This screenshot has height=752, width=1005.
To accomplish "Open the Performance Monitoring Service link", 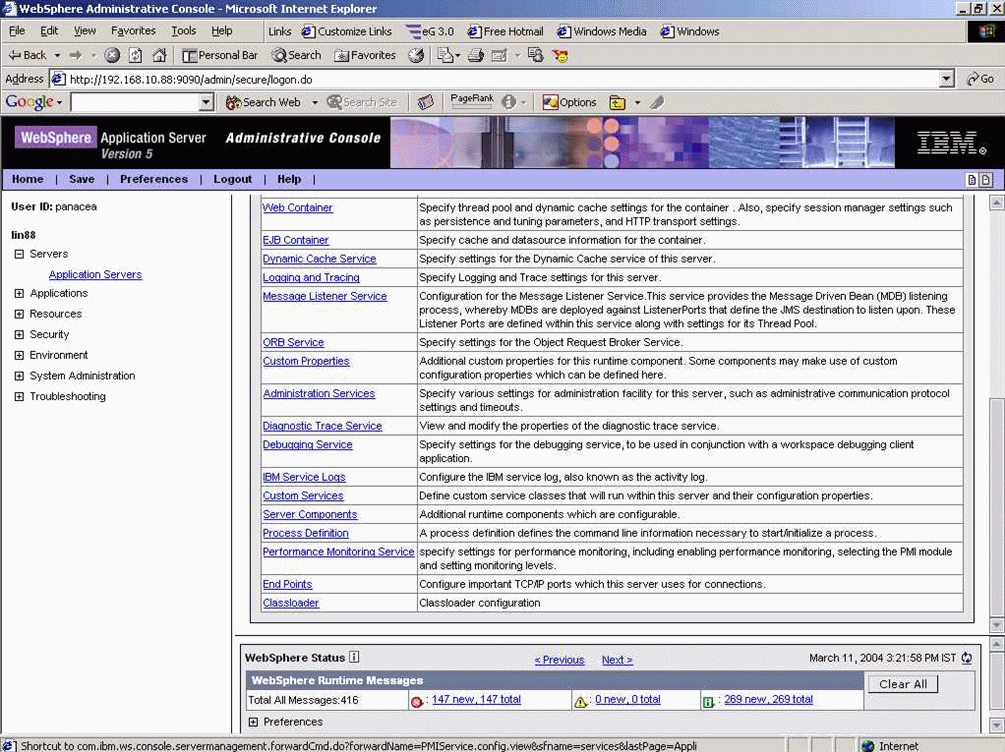I will coord(338,552).
